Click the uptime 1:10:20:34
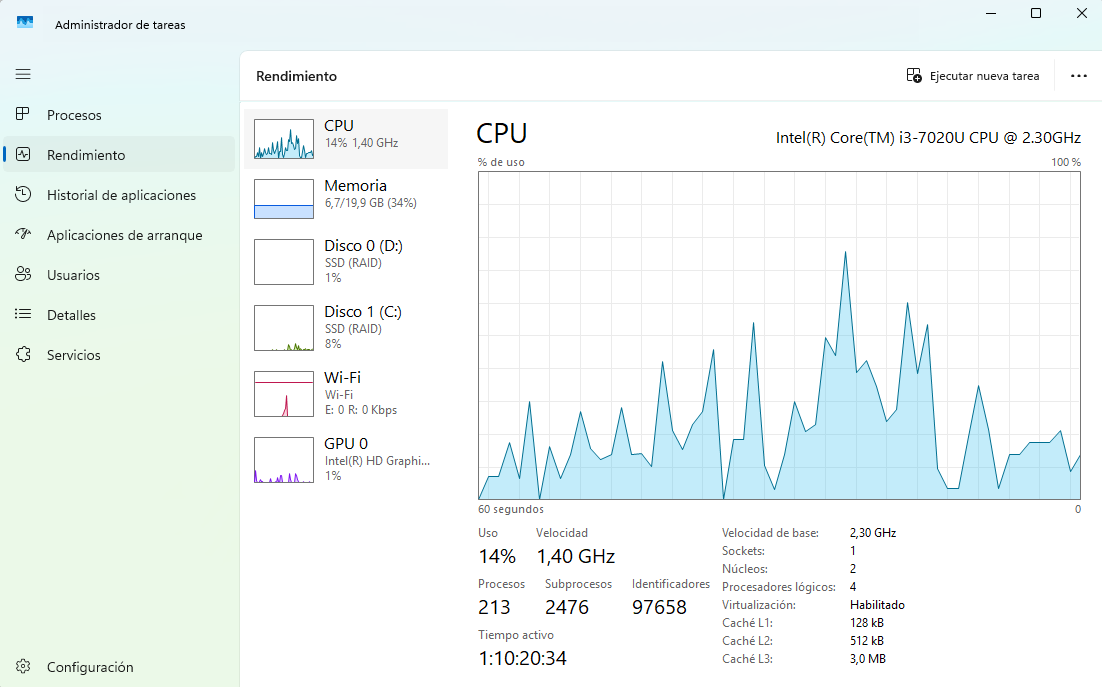 tap(522, 658)
